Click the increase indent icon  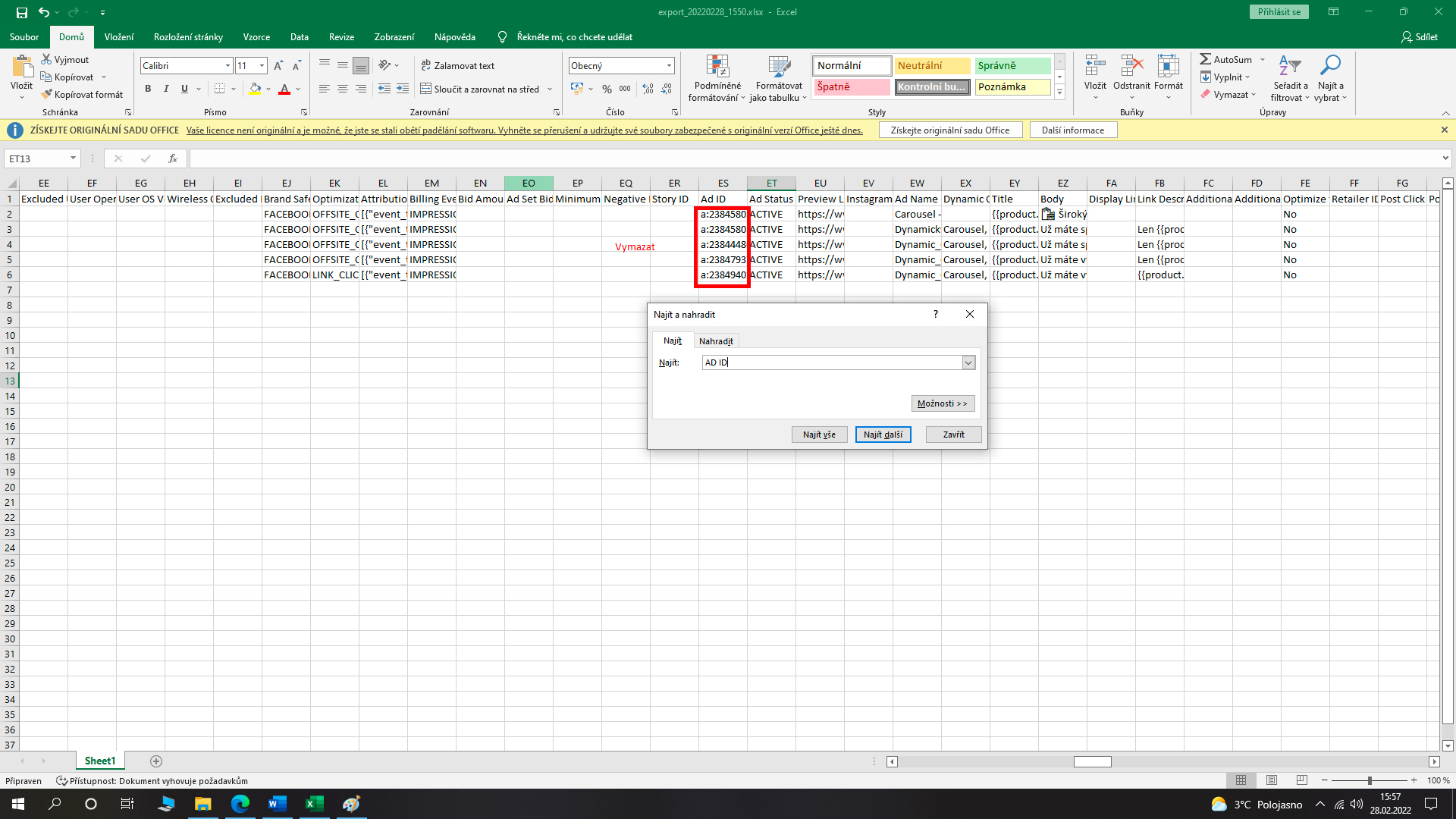(x=403, y=89)
